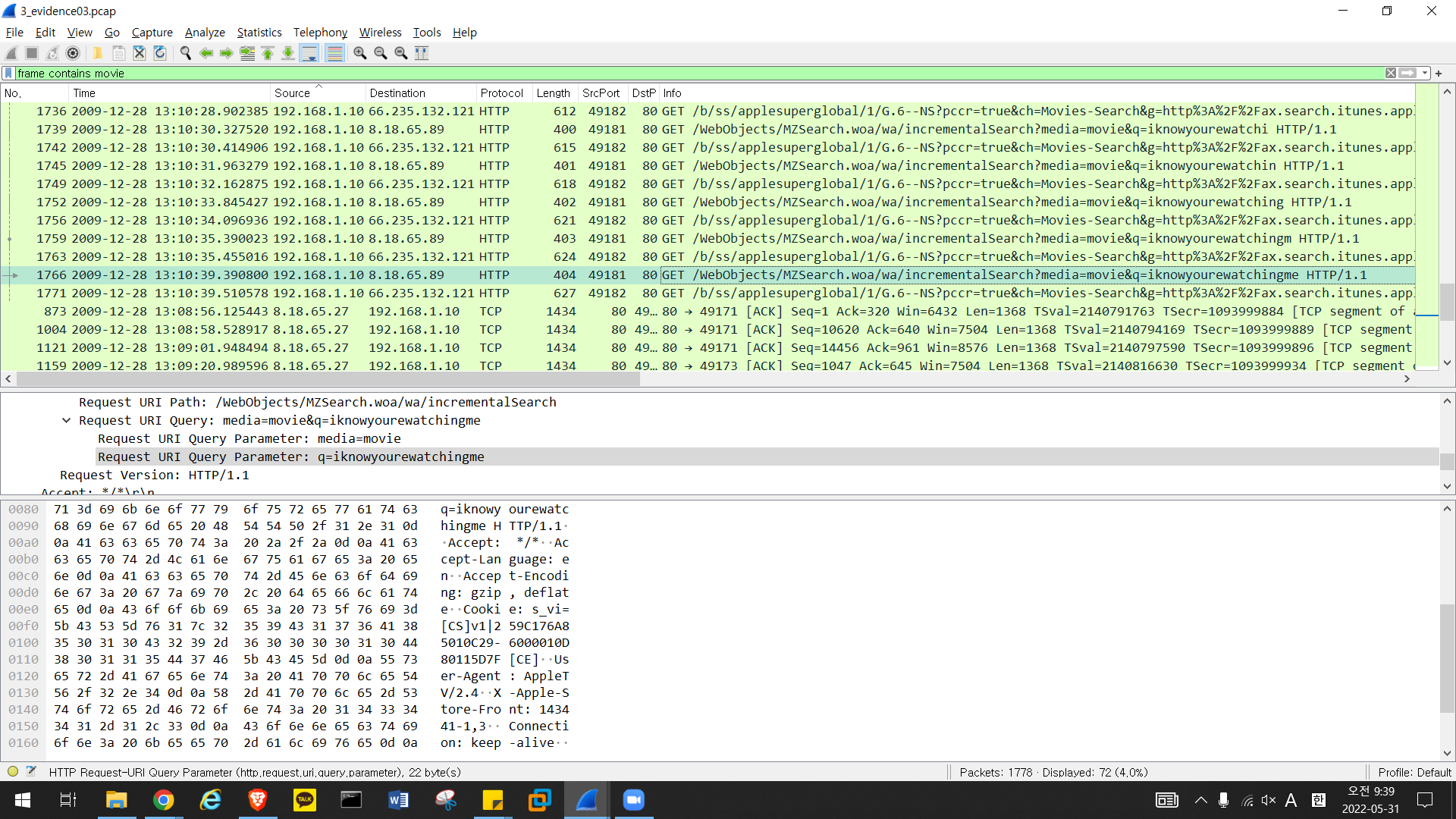This screenshot has width=1456, height=819.
Task: Click the resize columns icon
Action: [x=422, y=53]
